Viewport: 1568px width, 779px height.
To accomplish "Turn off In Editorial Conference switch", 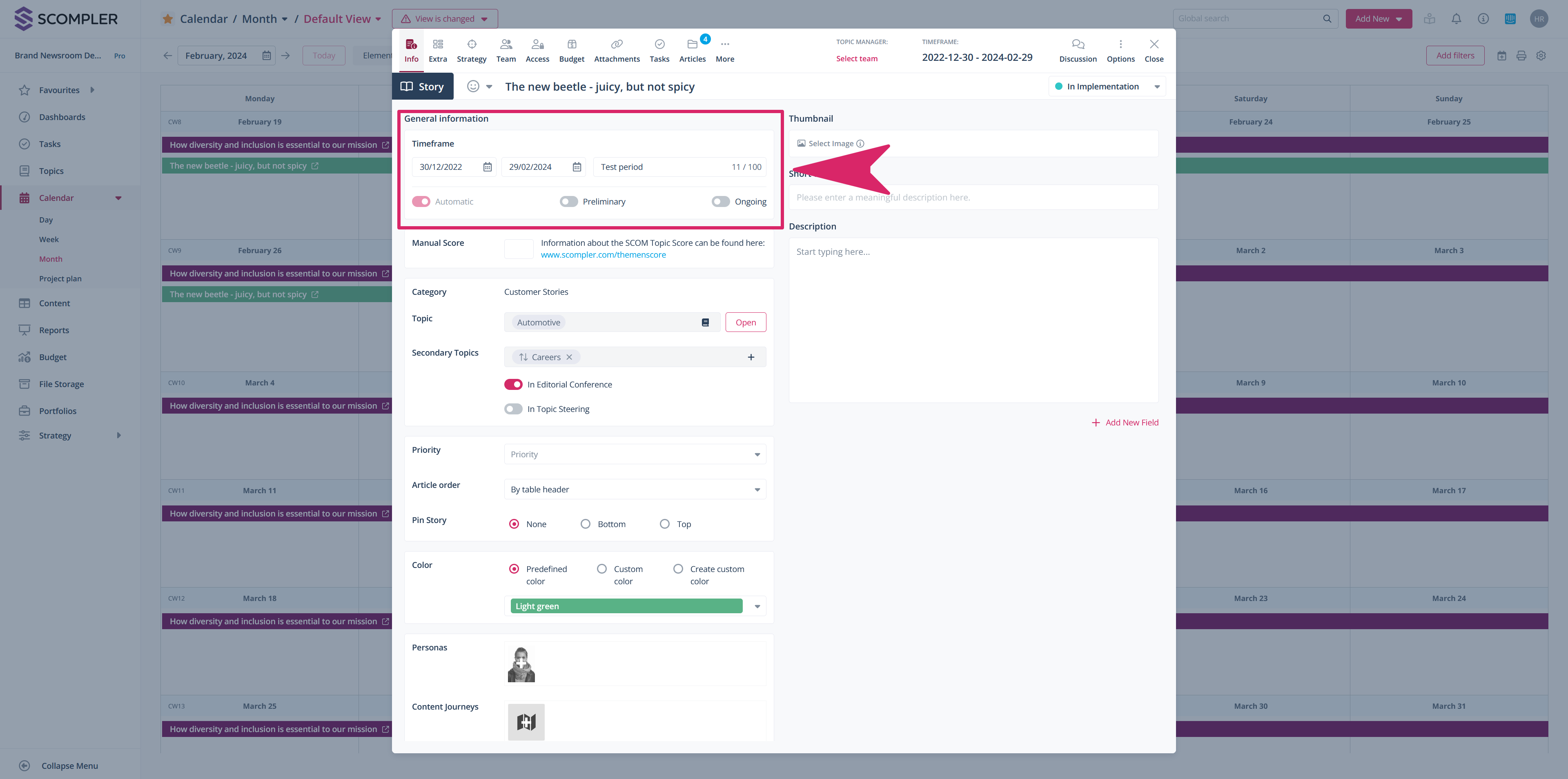I will pyautogui.click(x=513, y=385).
